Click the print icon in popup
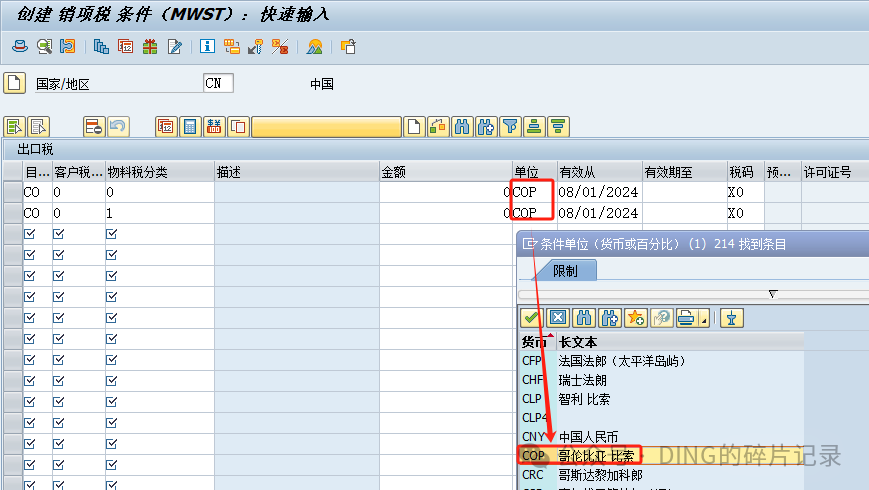Image resolution: width=869 pixels, height=490 pixels. pos(687,318)
